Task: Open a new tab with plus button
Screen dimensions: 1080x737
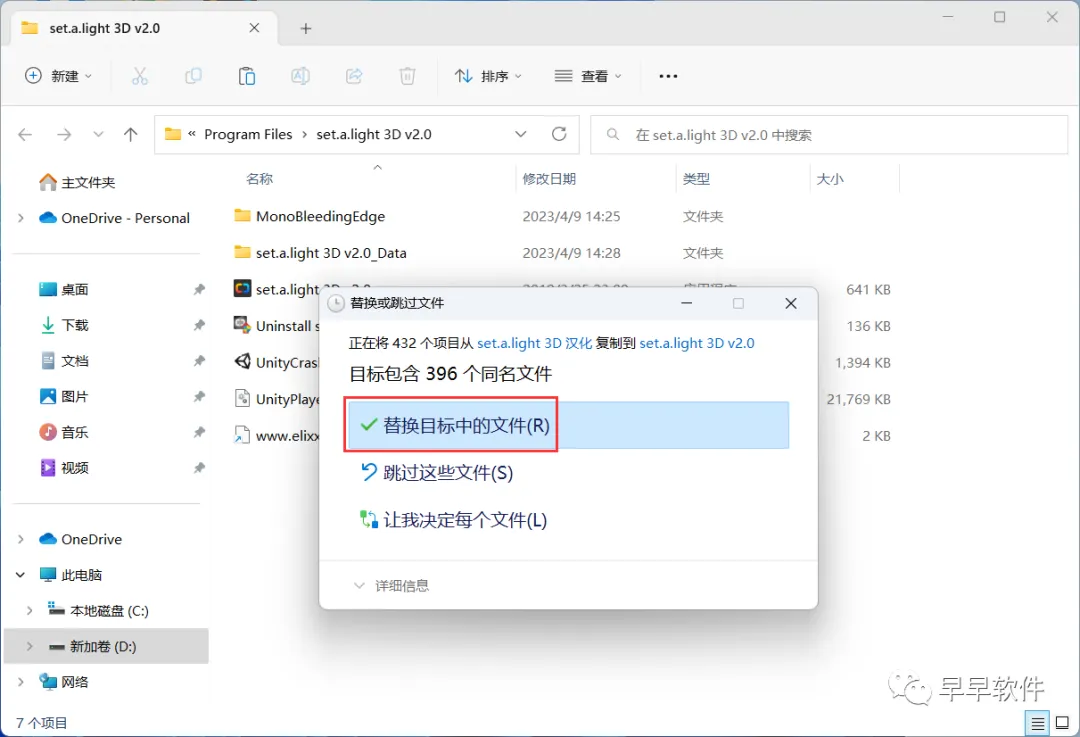Action: coord(306,28)
